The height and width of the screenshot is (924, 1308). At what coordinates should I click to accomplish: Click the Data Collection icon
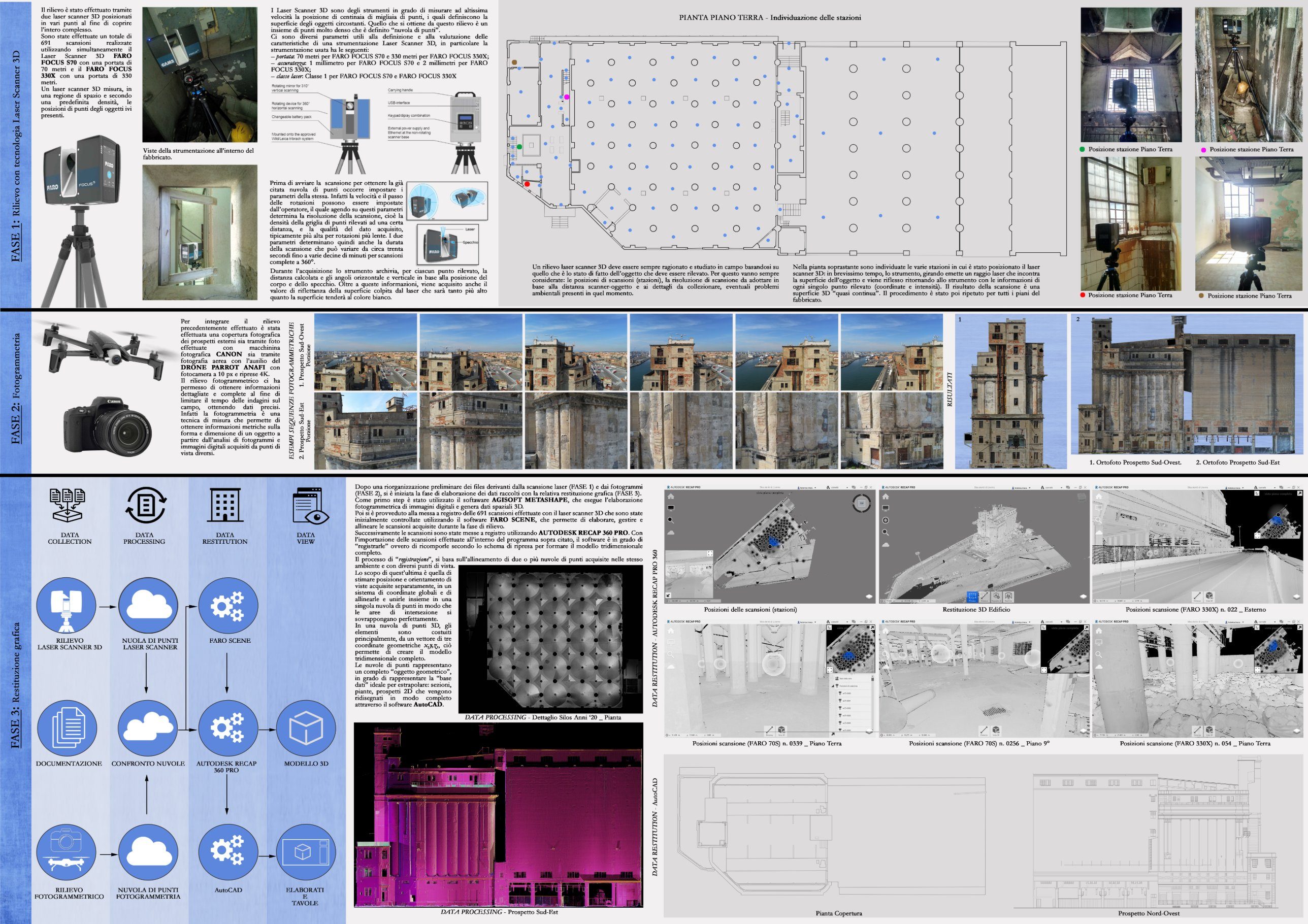[68, 506]
